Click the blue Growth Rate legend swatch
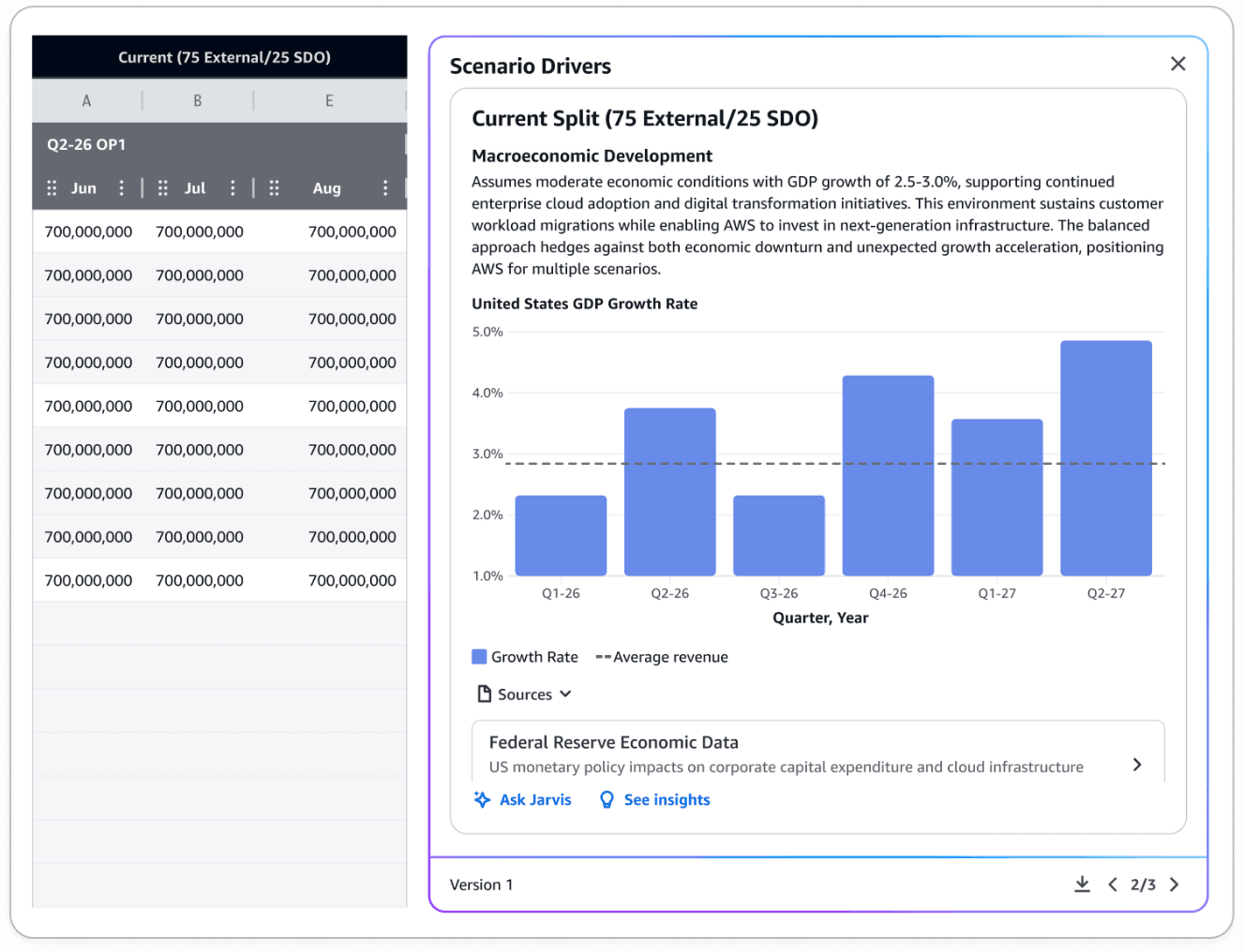This screenshot has height=952, width=1244. click(479, 656)
